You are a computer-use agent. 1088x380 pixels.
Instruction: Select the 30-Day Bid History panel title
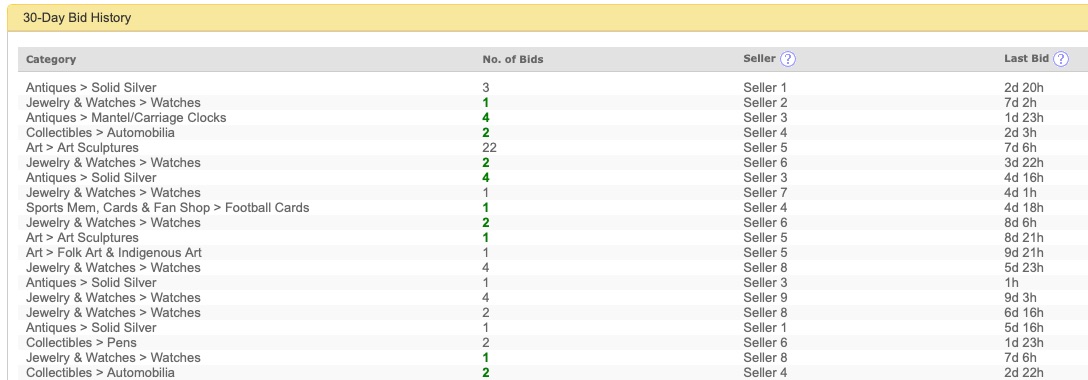click(77, 19)
